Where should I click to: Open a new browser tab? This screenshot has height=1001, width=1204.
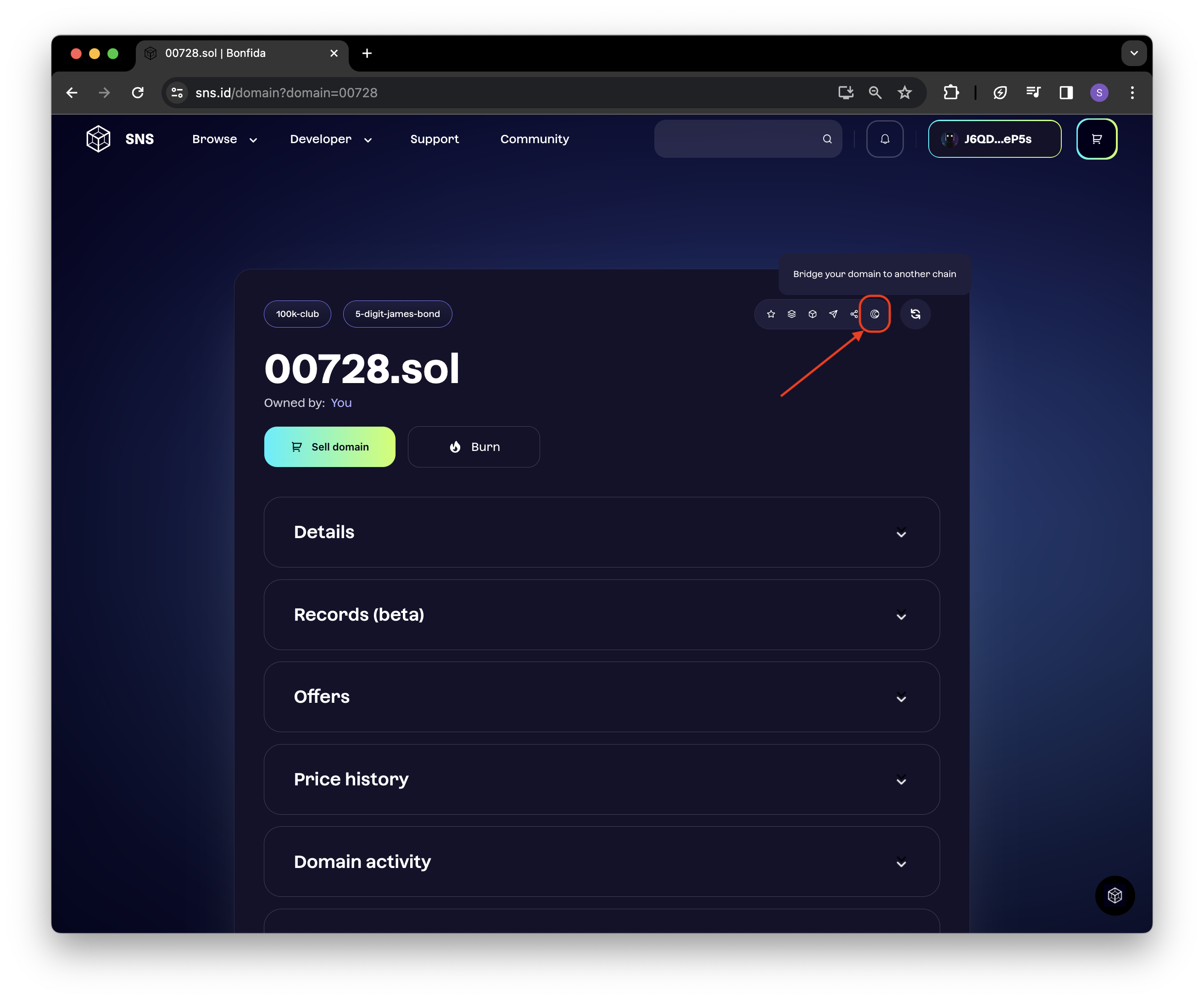coord(367,53)
